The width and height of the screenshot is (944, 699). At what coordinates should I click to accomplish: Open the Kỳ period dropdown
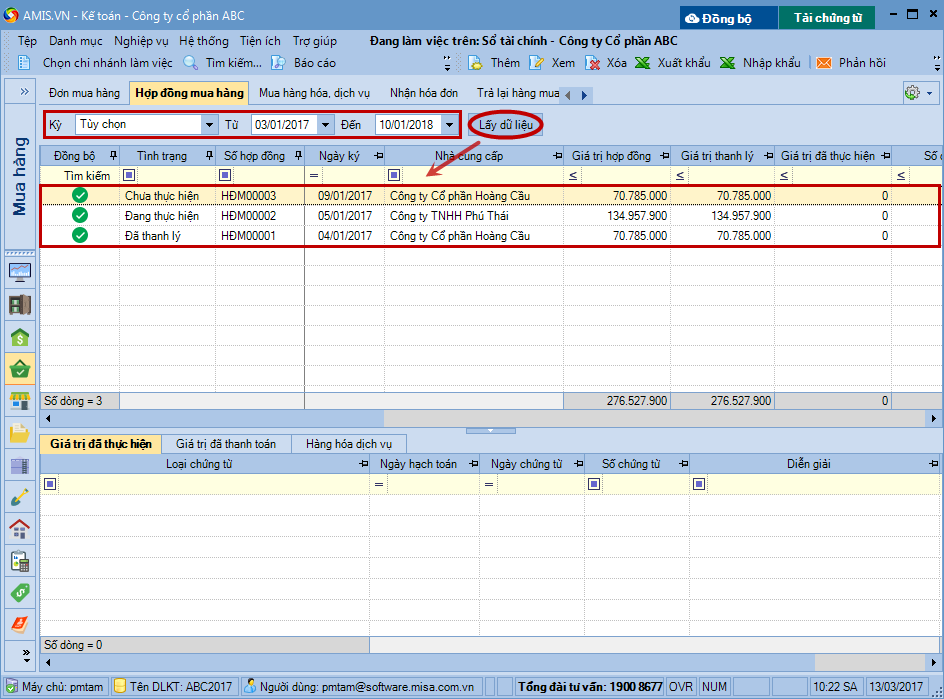209,125
